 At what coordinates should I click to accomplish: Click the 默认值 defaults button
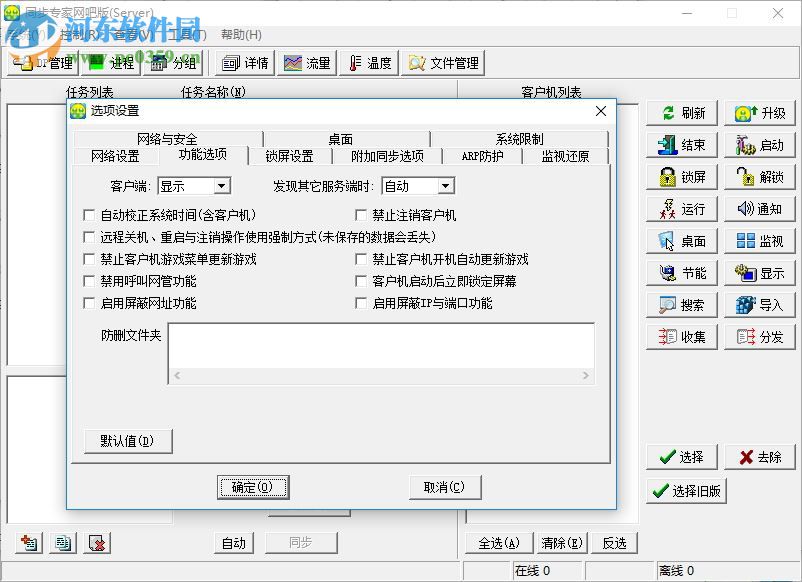coord(128,441)
